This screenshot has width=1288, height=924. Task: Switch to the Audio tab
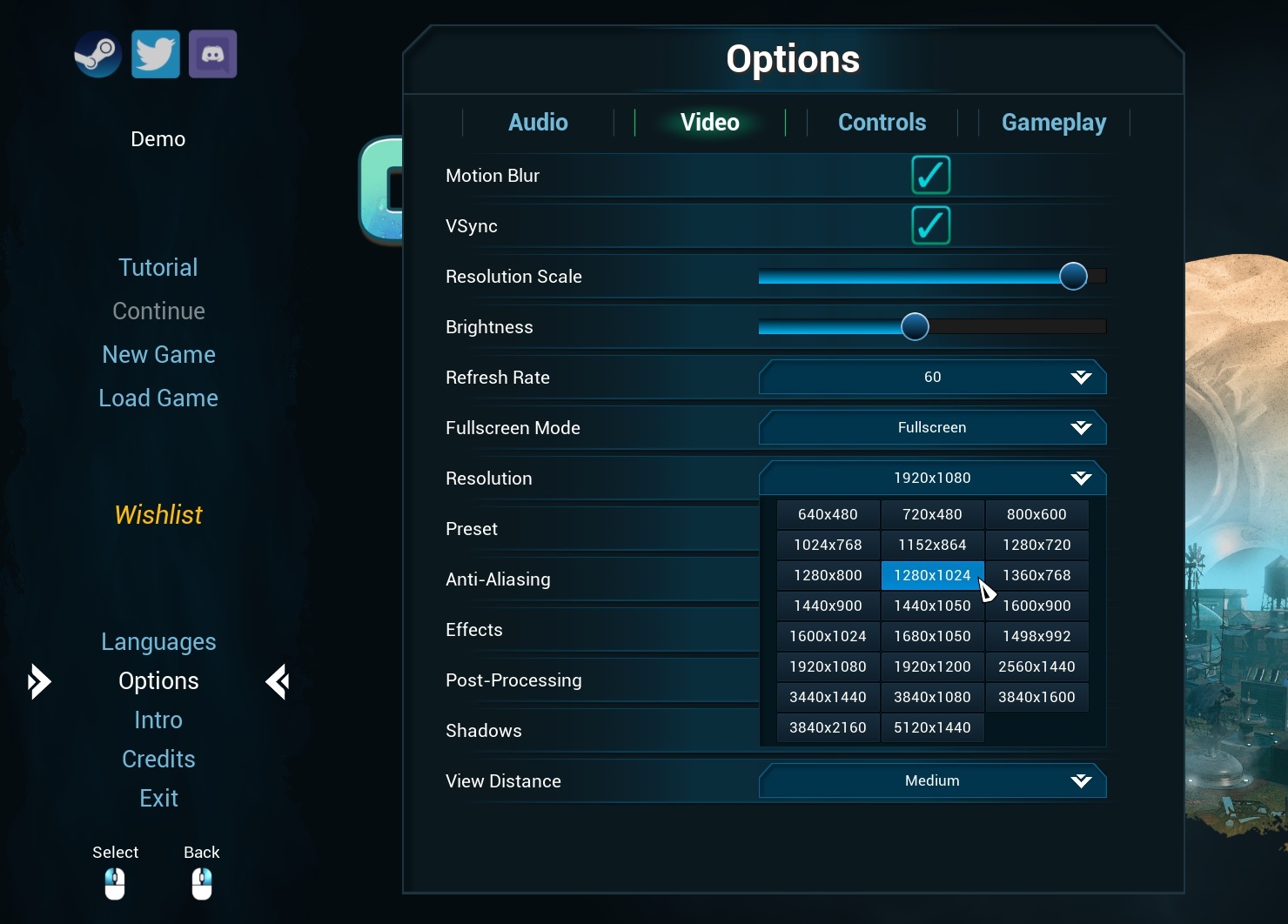point(538,123)
